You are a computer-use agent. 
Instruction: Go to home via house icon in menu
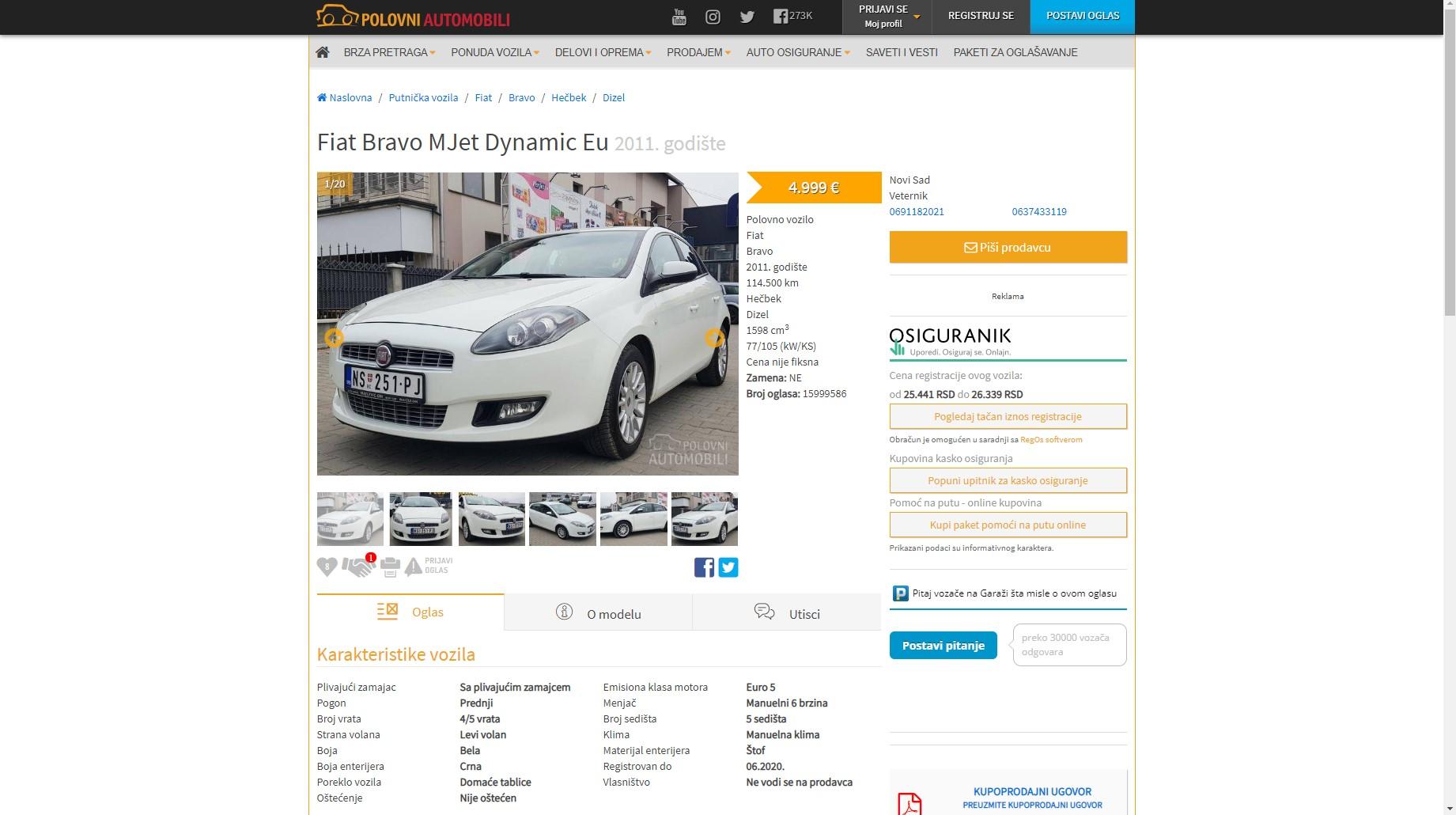point(323,52)
